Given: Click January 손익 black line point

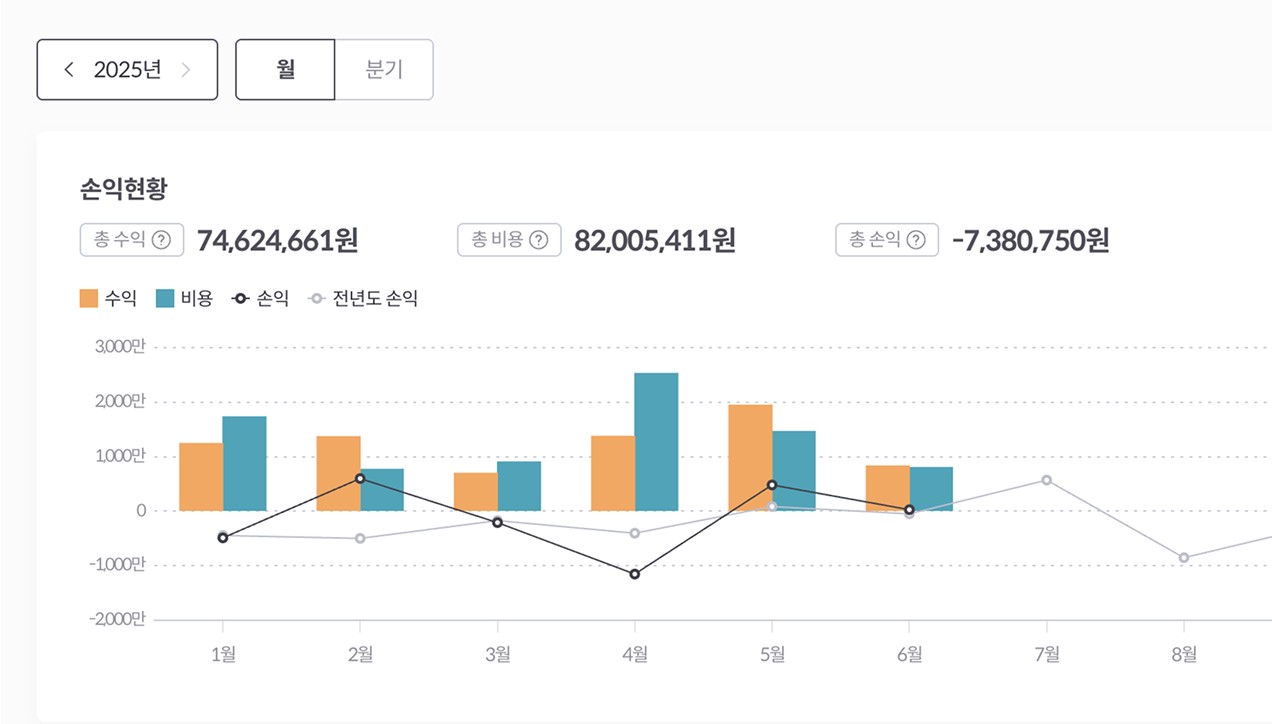Looking at the screenshot, I should [223, 538].
